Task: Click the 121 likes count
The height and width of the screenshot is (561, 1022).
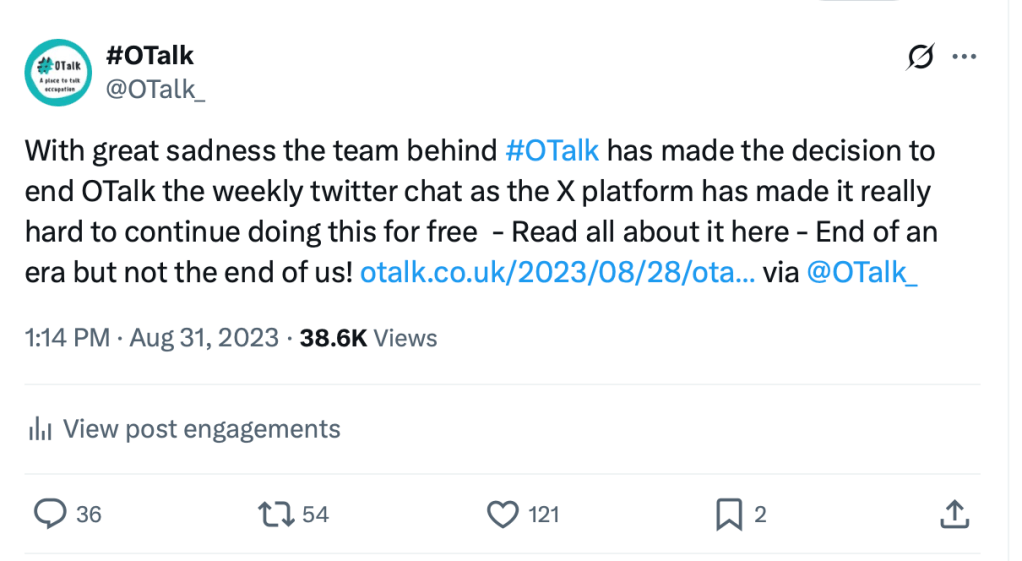Action: point(543,515)
